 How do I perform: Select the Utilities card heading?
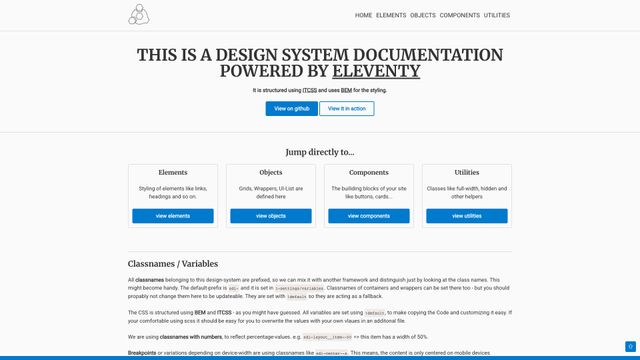[467, 172]
